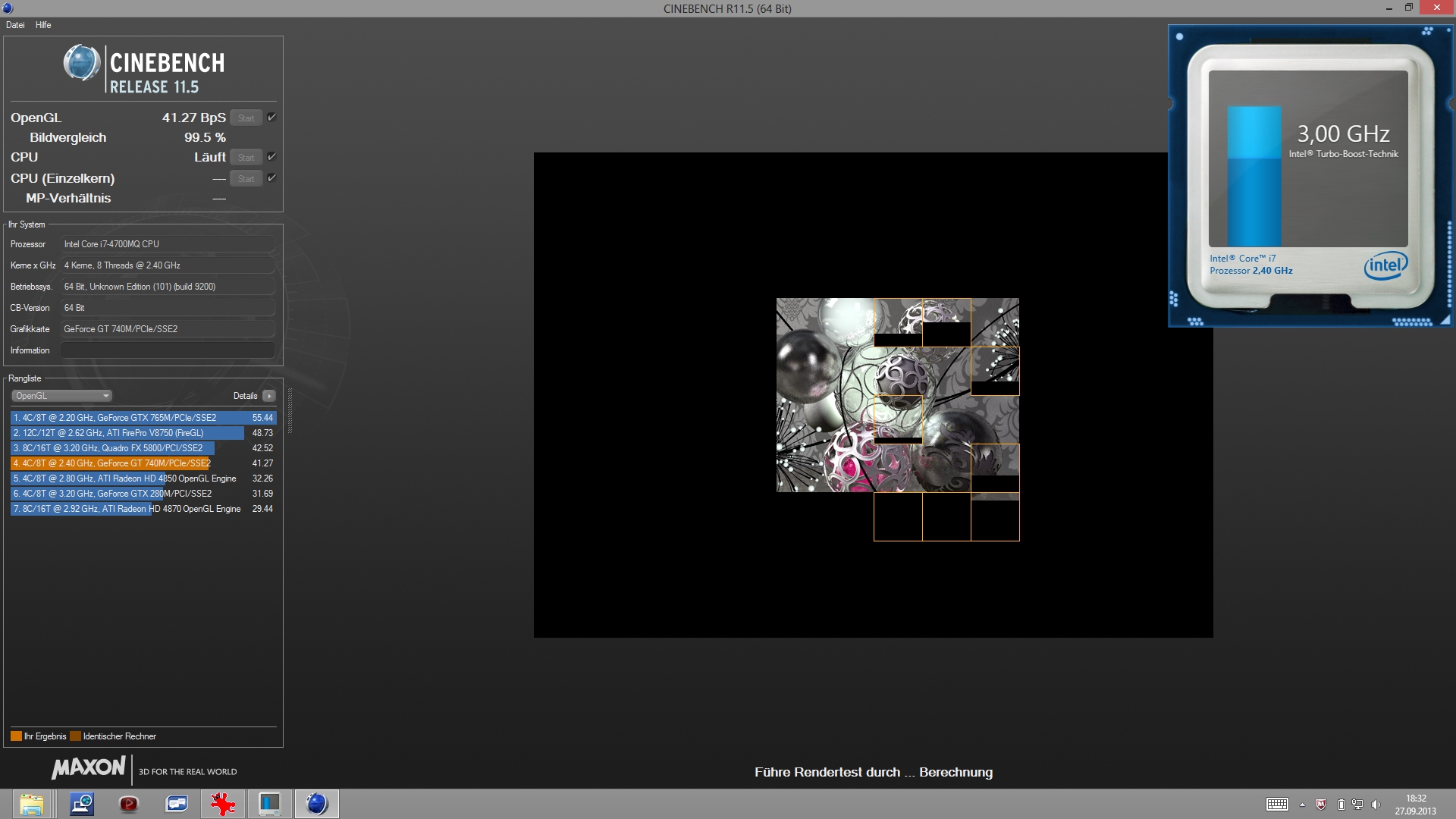This screenshot has width=1456, height=819.
Task: Select your result GeForce GT 740M row
Action: tap(143, 463)
